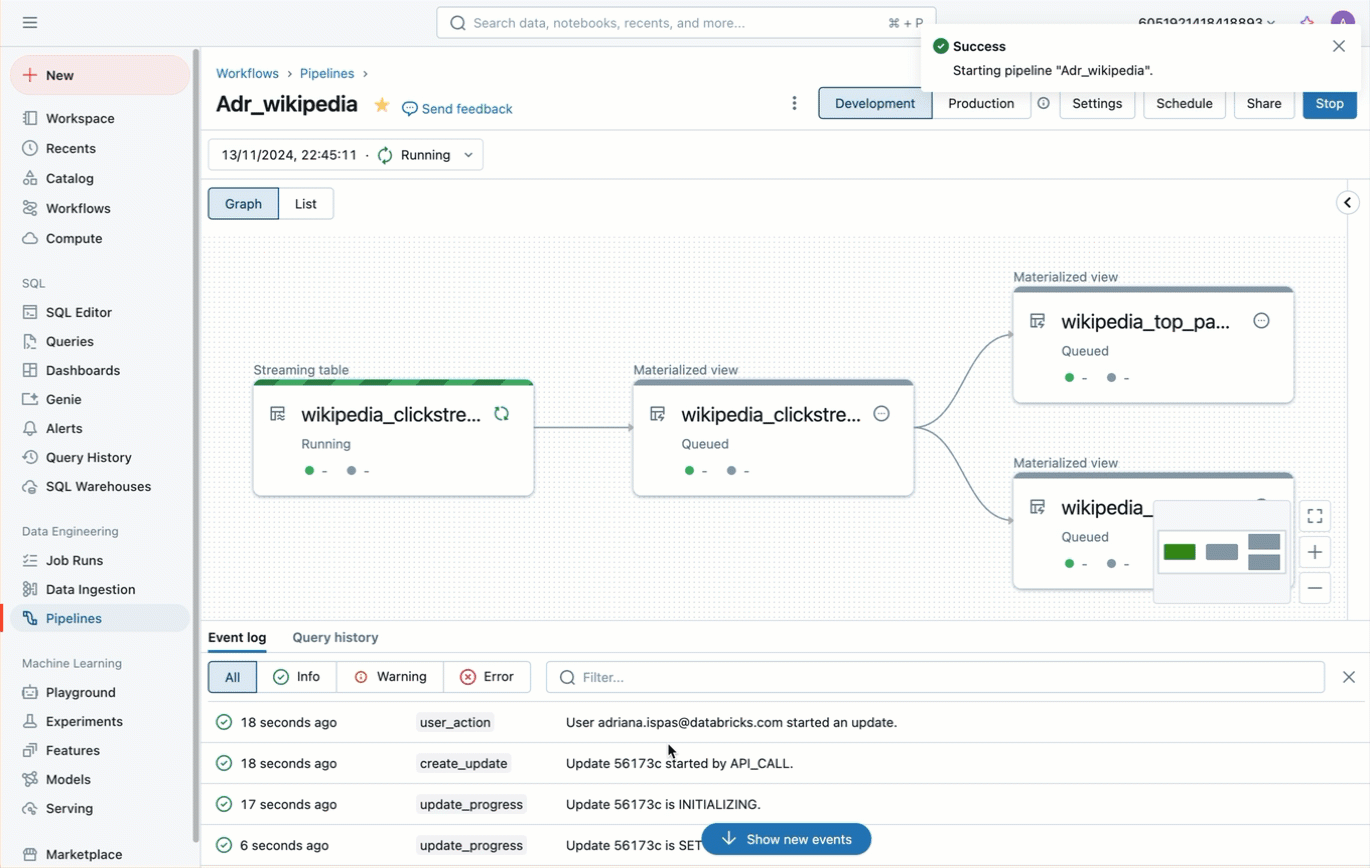Zoom out of the pipeline graph
The width and height of the screenshot is (1370, 868).
click(x=1315, y=588)
